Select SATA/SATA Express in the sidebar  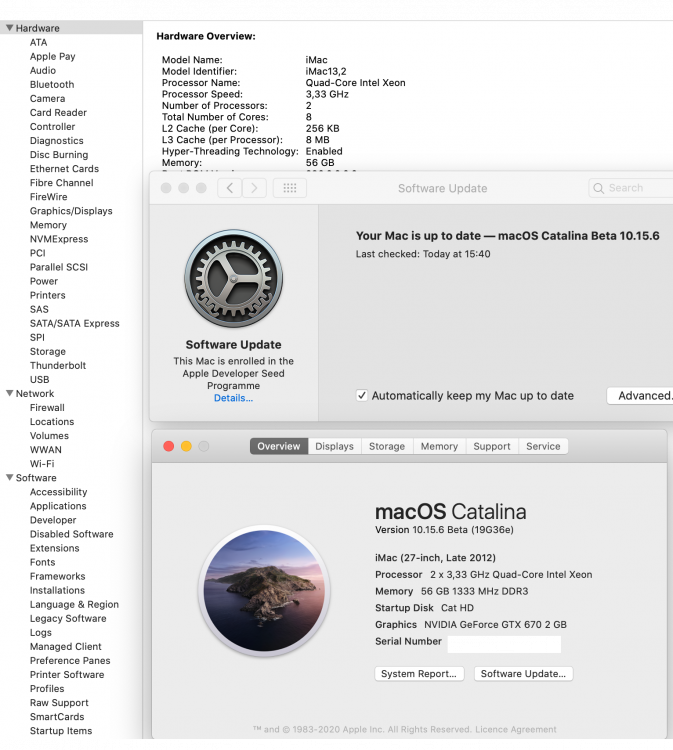[x=75, y=323]
